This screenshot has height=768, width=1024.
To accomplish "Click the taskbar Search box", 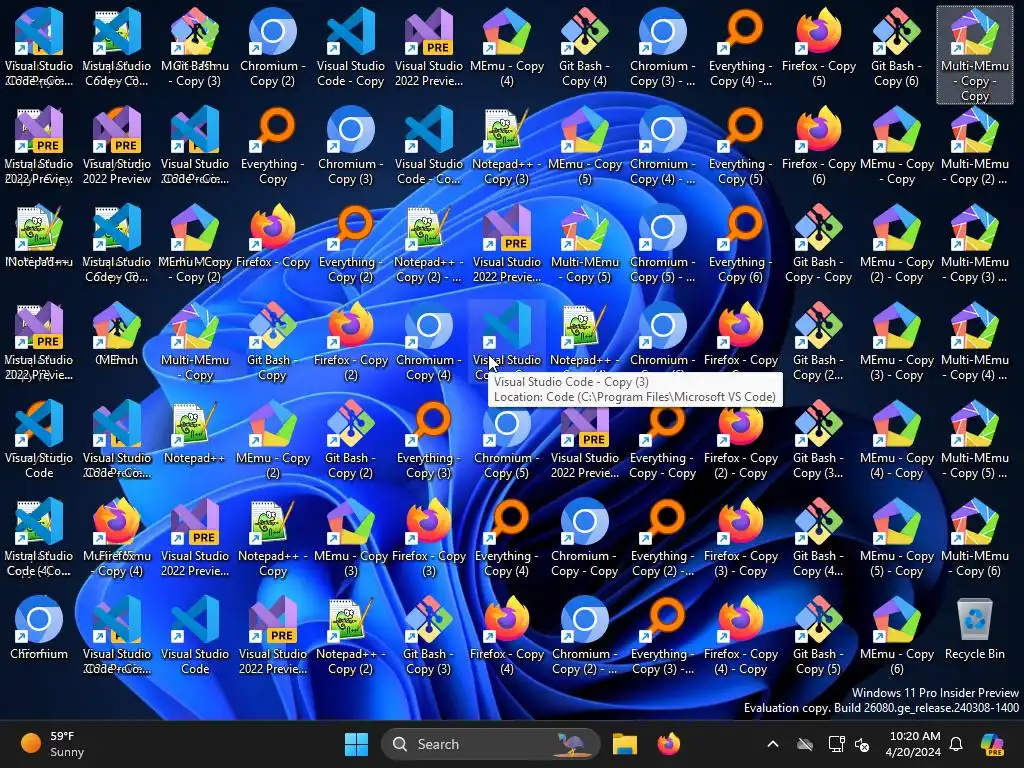I will tap(490, 744).
